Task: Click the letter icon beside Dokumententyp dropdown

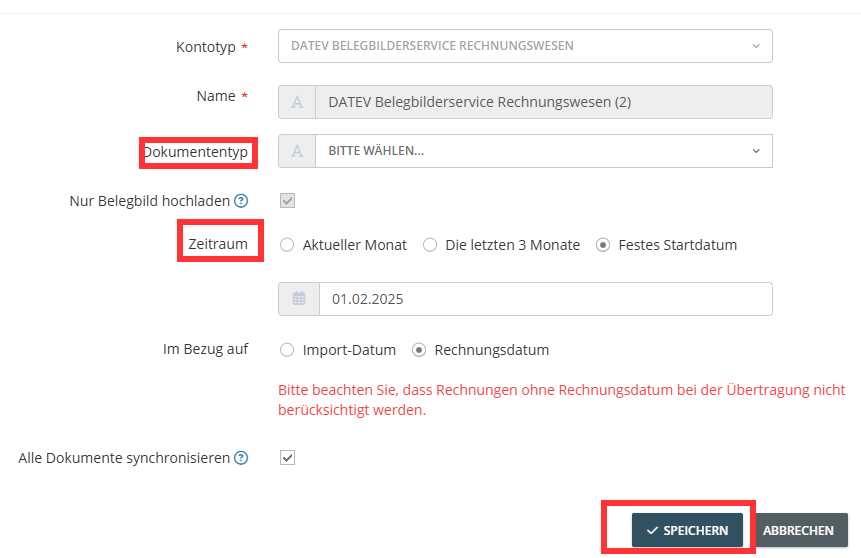Action: tap(297, 151)
